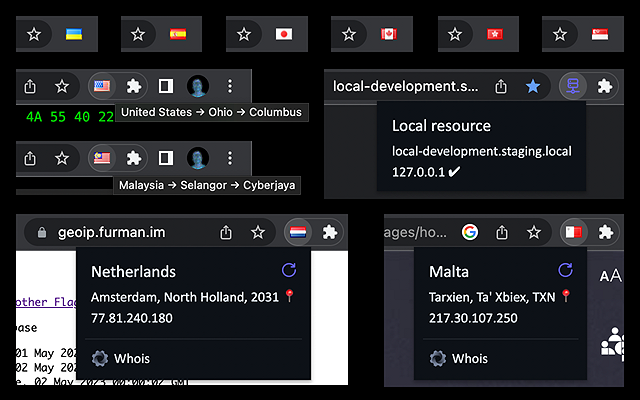Click the Ukraine flag extension icon
The height and width of the screenshot is (400, 640).
pyautogui.click(x=73, y=34)
